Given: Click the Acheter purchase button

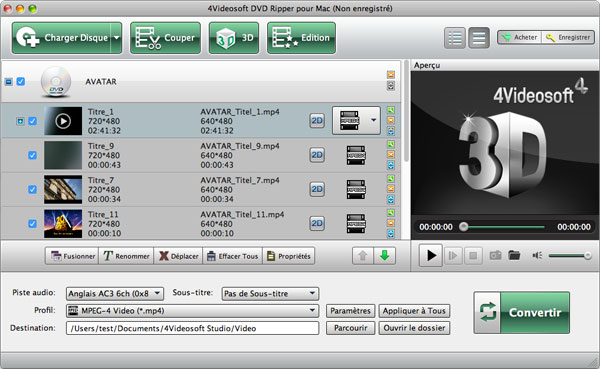Looking at the screenshot, I should (x=520, y=38).
